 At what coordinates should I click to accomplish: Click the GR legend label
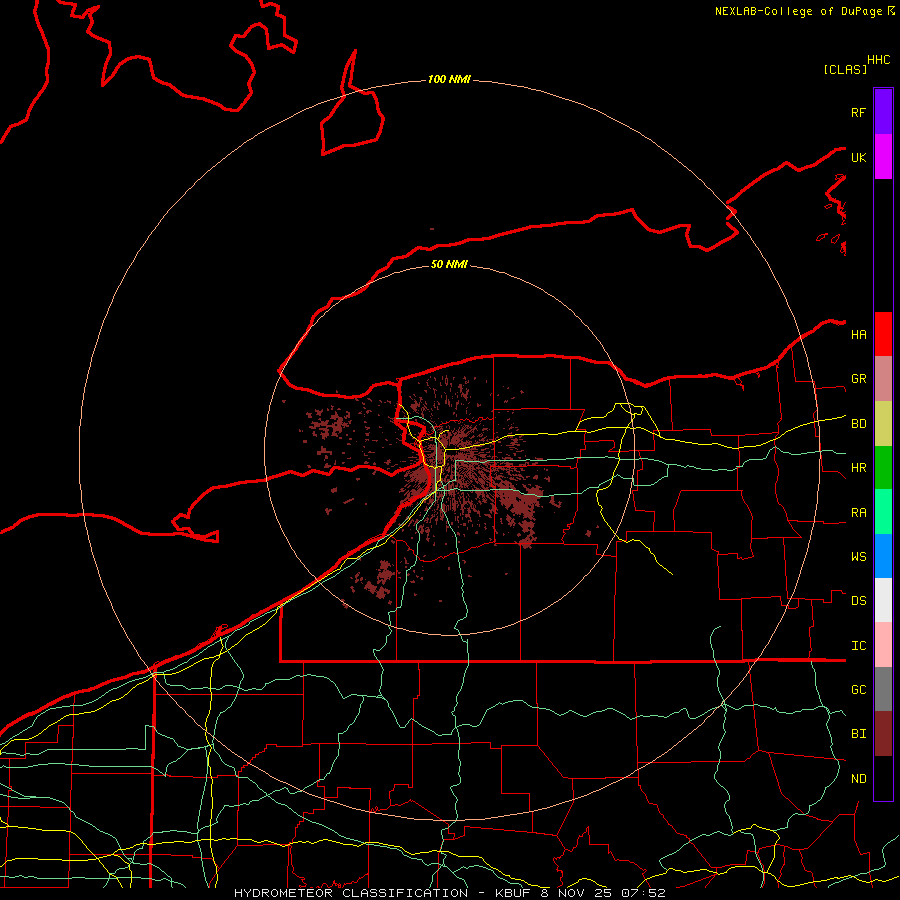point(858,379)
